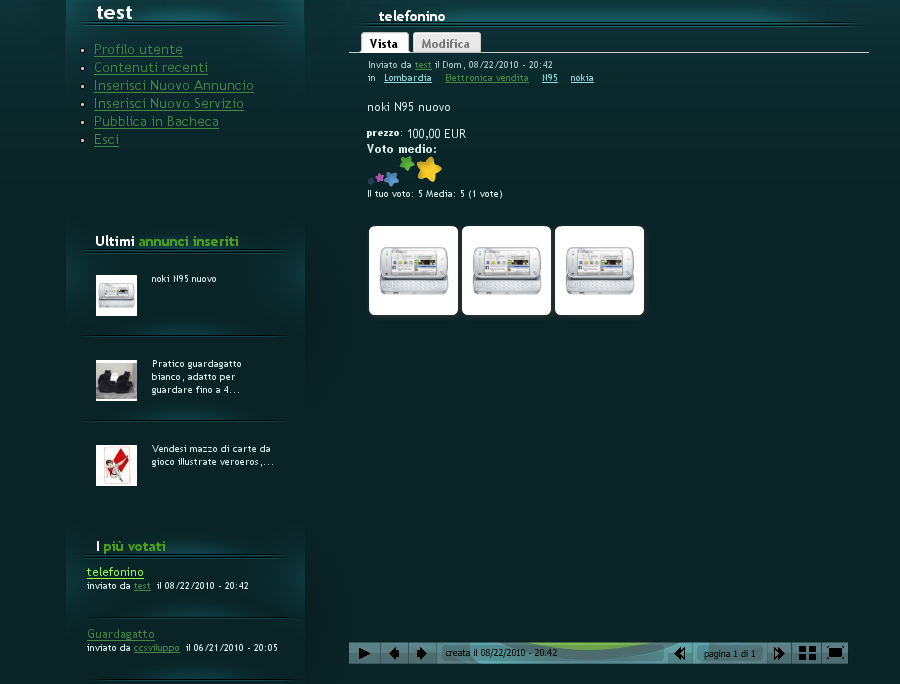
Task: Open the second Nokia phone image in the gallery
Action: 506,270
